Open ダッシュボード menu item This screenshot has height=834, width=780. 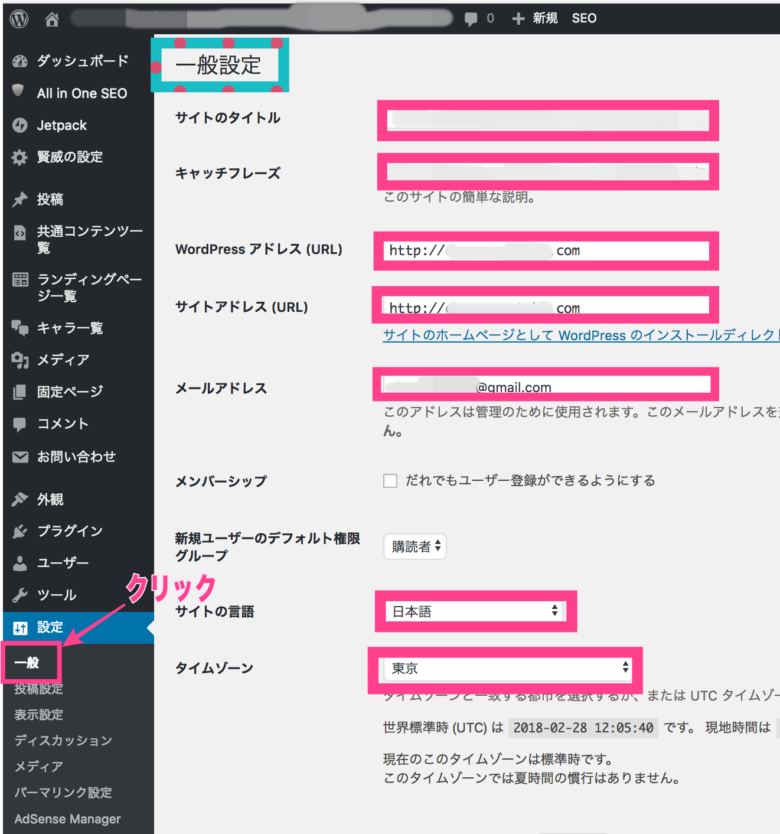tap(82, 61)
